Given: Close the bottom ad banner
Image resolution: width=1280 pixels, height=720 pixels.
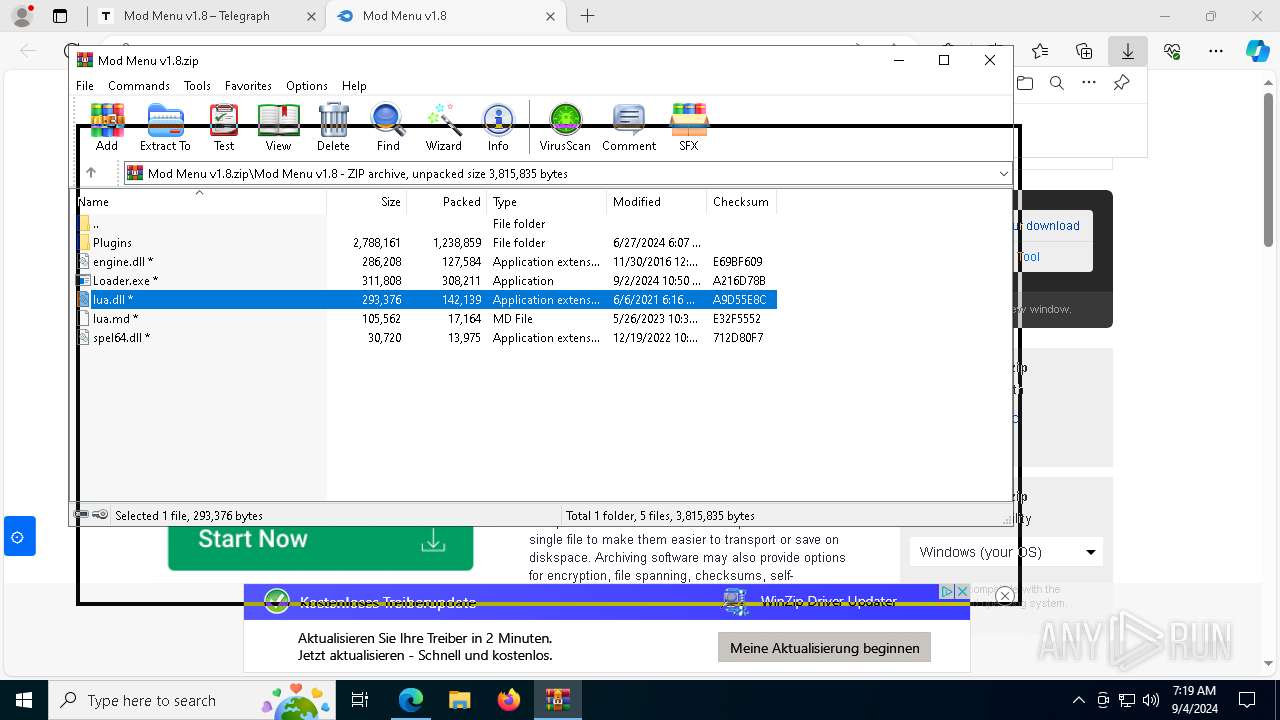Looking at the screenshot, I should click(x=1005, y=596).
